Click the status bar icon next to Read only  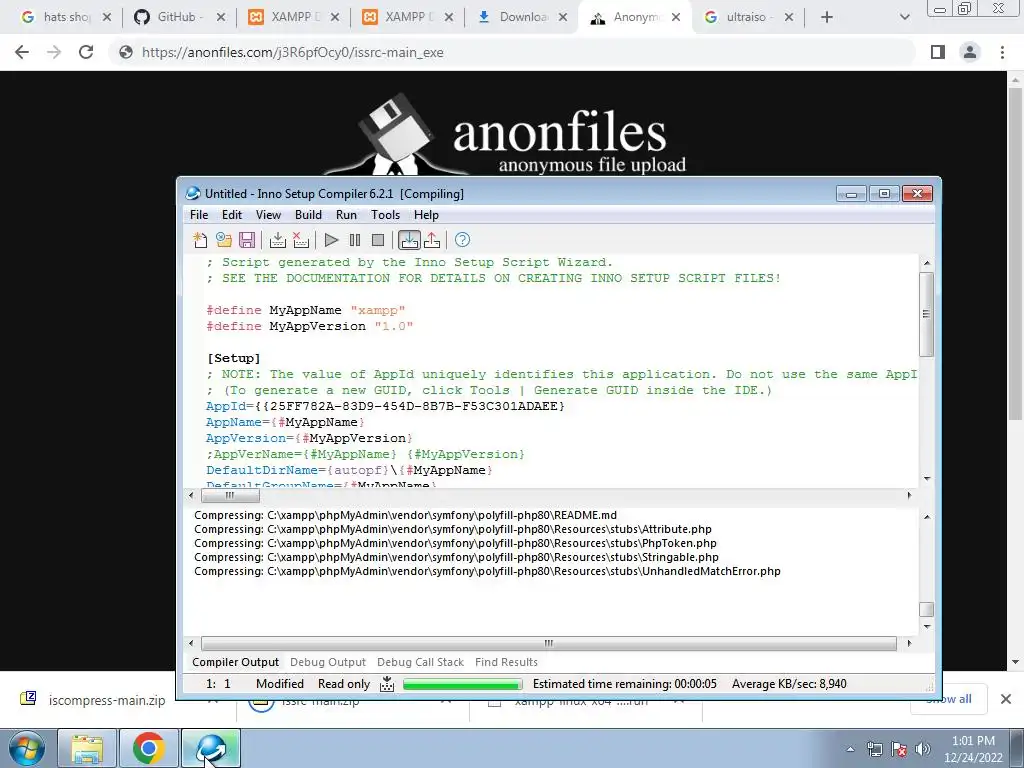point(387,684)
